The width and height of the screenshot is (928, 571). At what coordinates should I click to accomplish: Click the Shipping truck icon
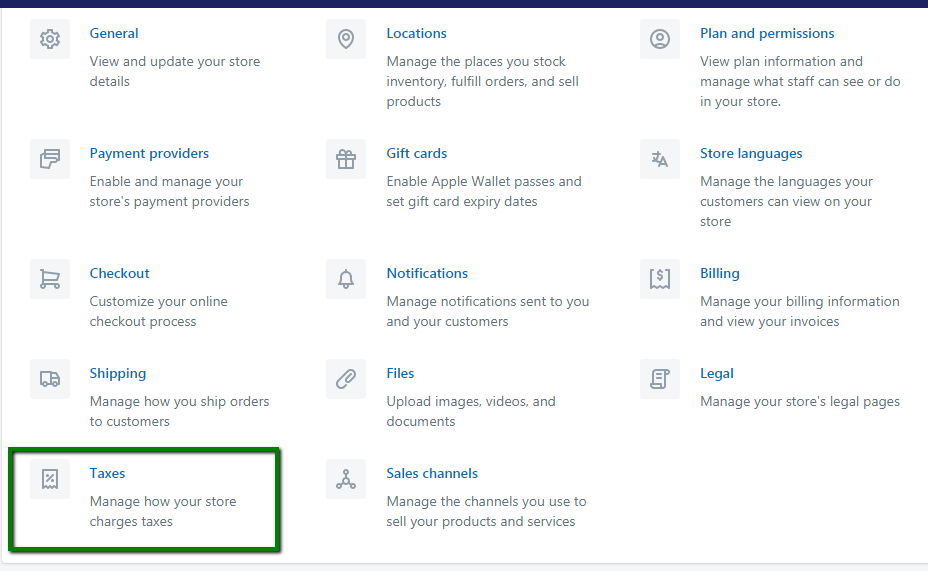coord(50,379)
